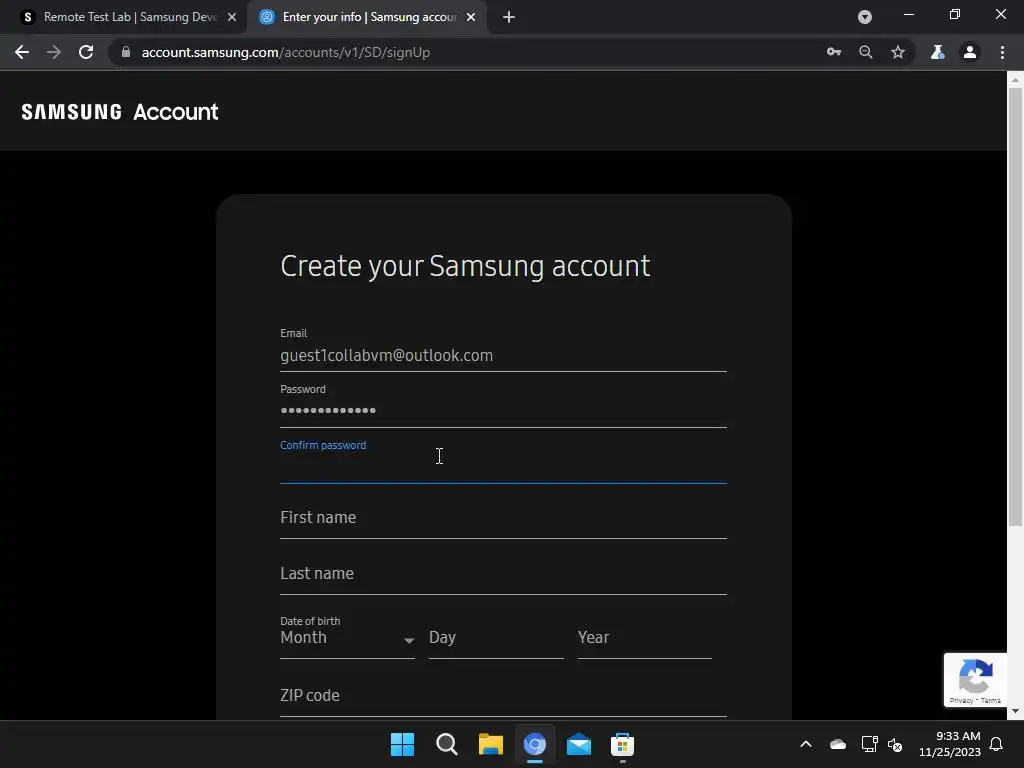Image resolution: width=1024 pixels, height=768 pixels.
Task: Open the Windows Start menu
Action: pyautogui.click(x=402, y=744)
